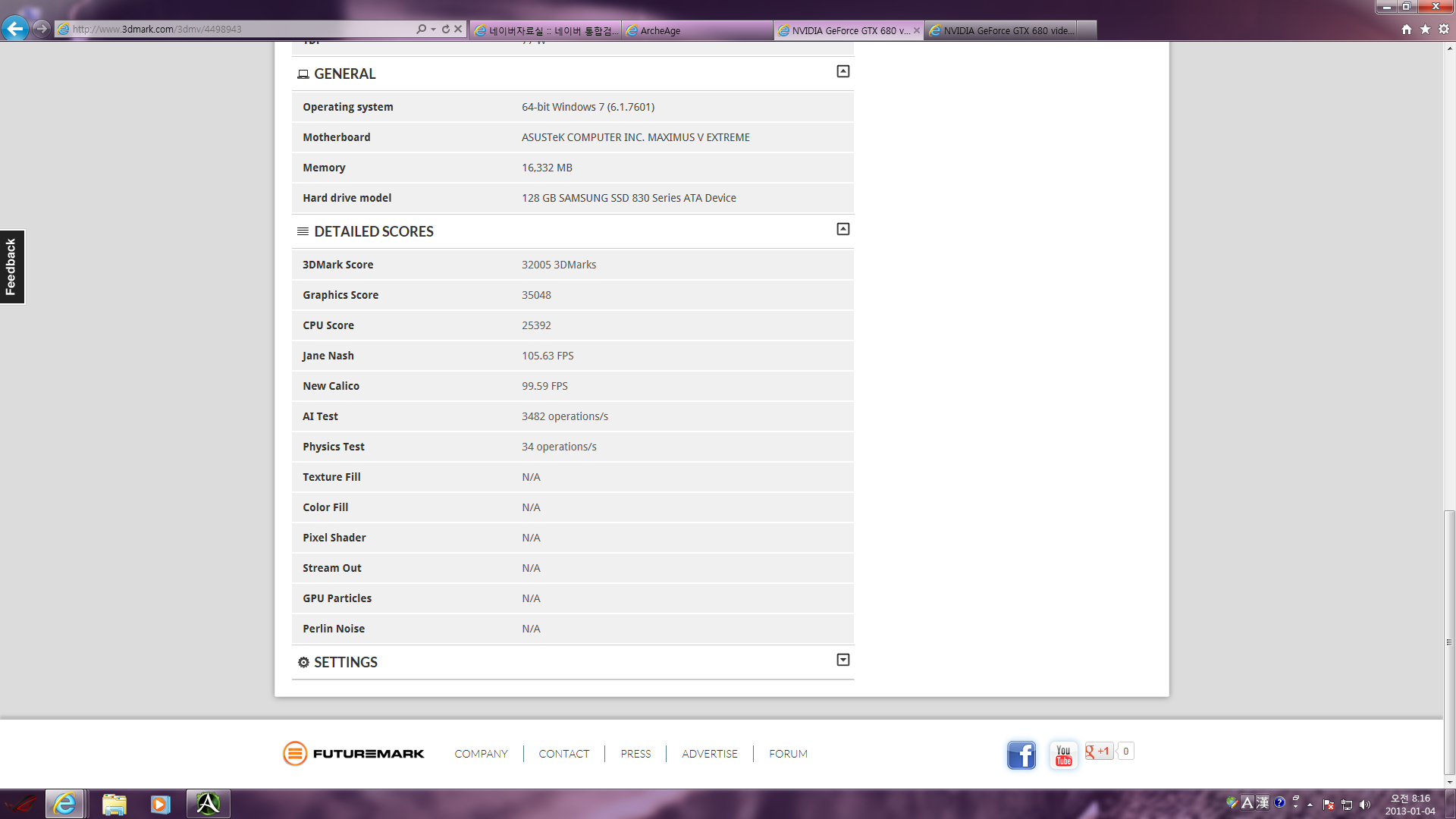Viewport: 1456px width, 819px height.
Task: Expand the SETTINGS section
Action: 843,660
